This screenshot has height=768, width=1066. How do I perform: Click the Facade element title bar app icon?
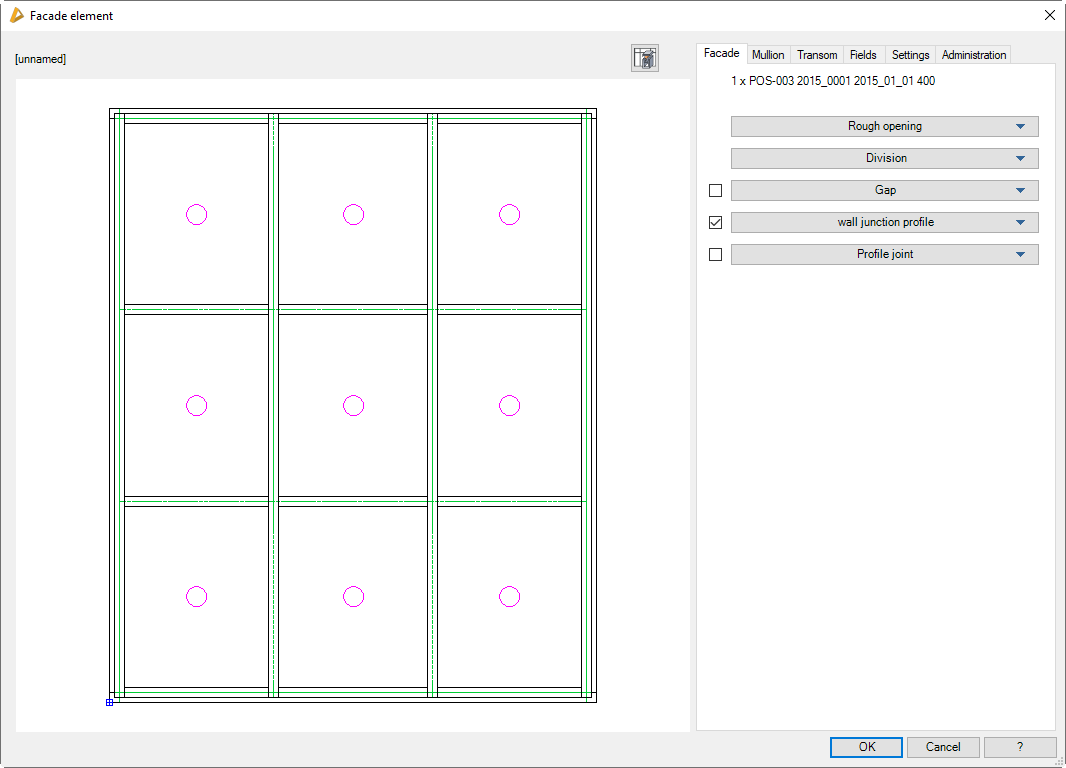[16, 15]
